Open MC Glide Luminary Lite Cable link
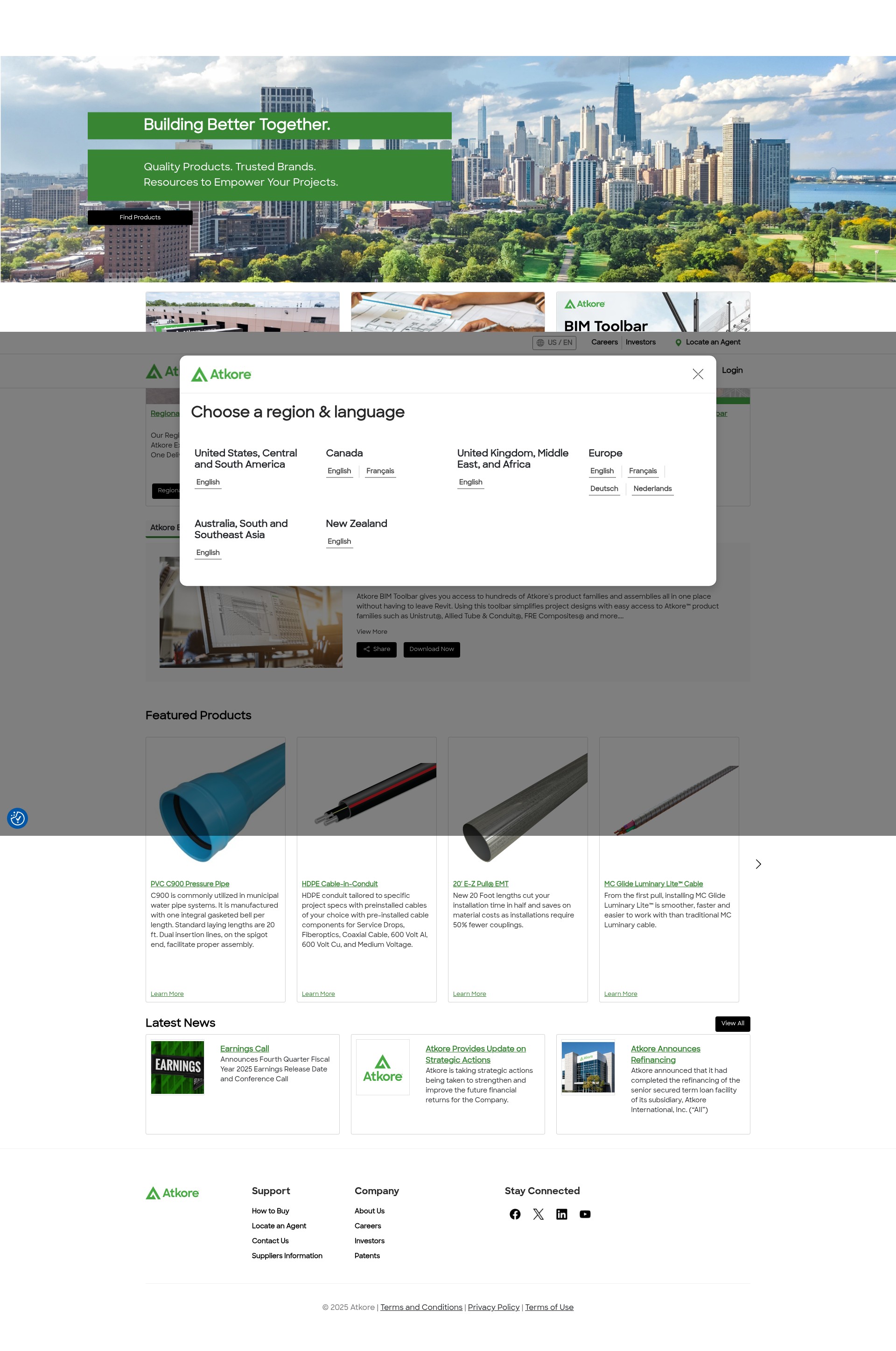Screen dimensions: 896x1351 click(653, 884)
